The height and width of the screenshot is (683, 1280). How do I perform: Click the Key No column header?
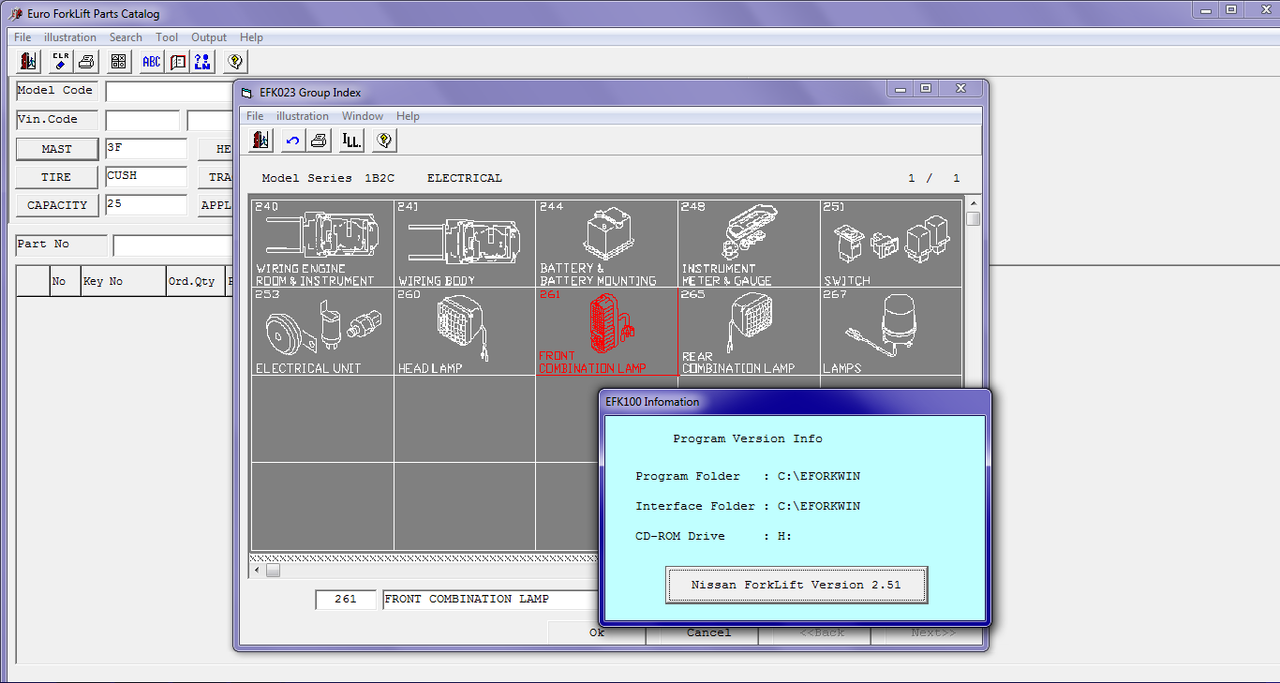pos(123,281)
